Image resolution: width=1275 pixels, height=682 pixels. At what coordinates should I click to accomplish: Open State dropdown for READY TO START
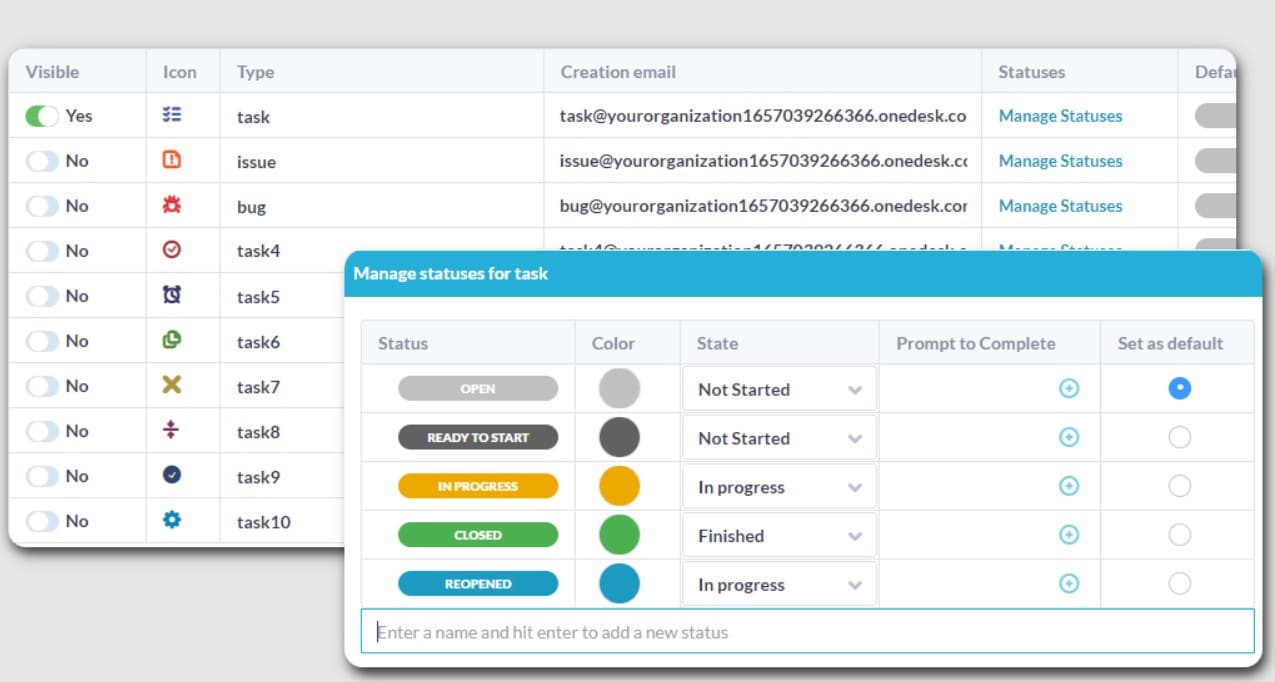(x=779, y=438)
